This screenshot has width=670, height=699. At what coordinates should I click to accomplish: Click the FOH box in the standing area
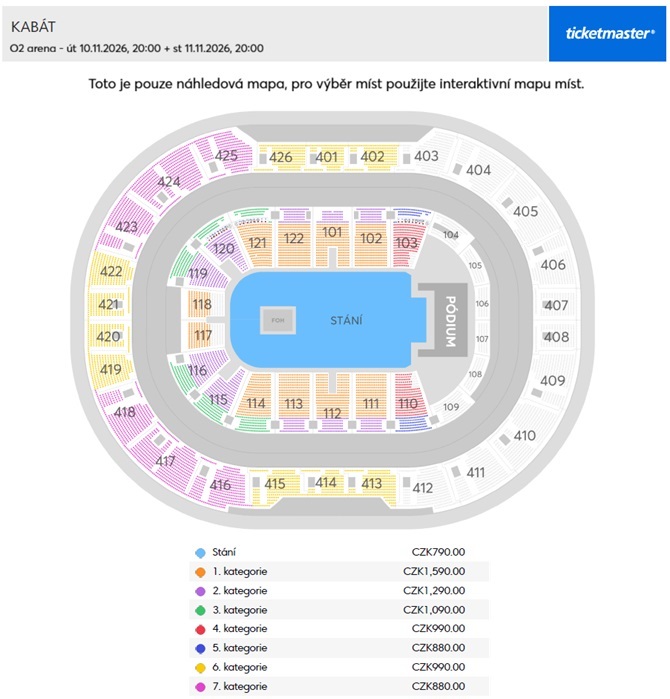pos(276,320)
